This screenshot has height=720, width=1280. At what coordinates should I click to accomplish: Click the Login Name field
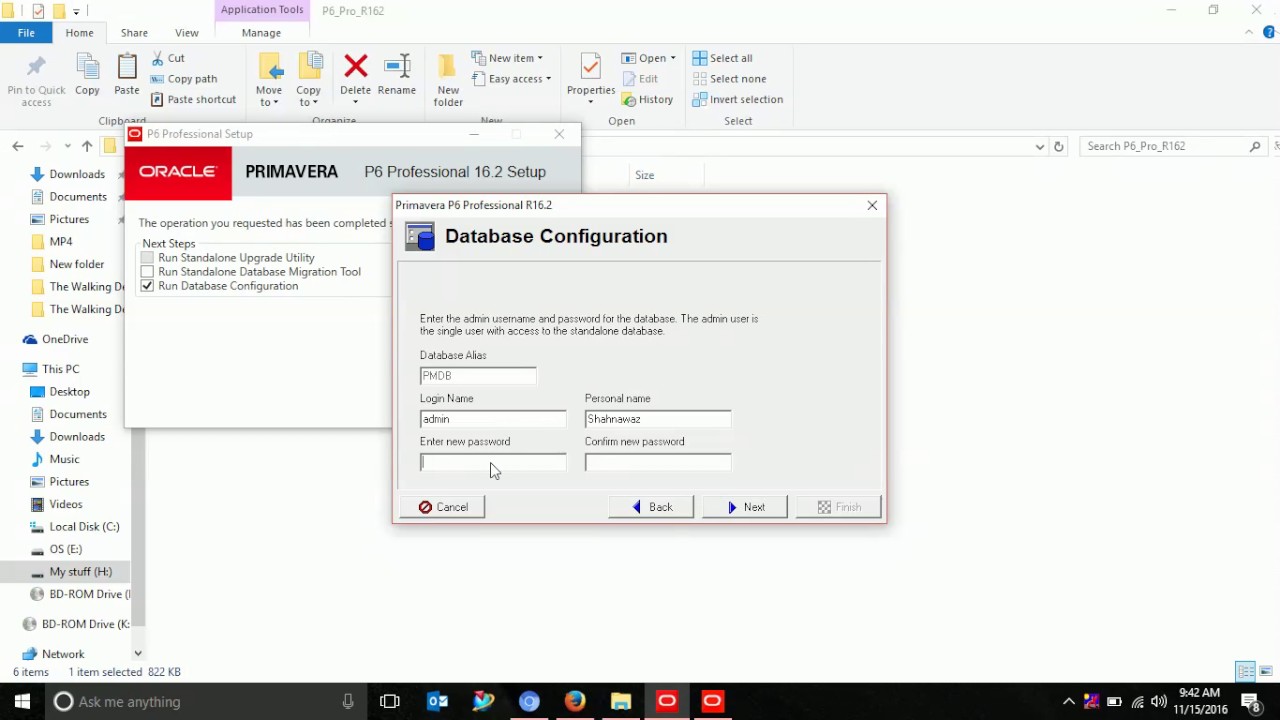[493, 419]
